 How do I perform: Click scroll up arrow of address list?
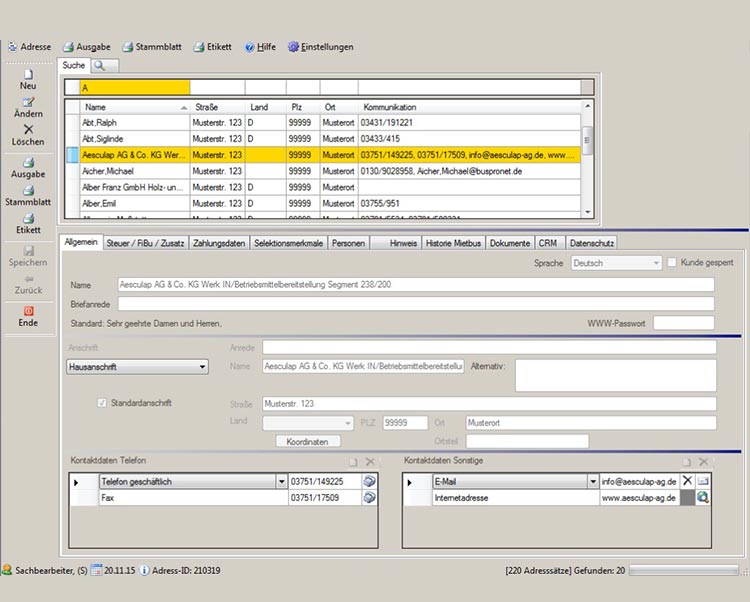pos(587,106)
